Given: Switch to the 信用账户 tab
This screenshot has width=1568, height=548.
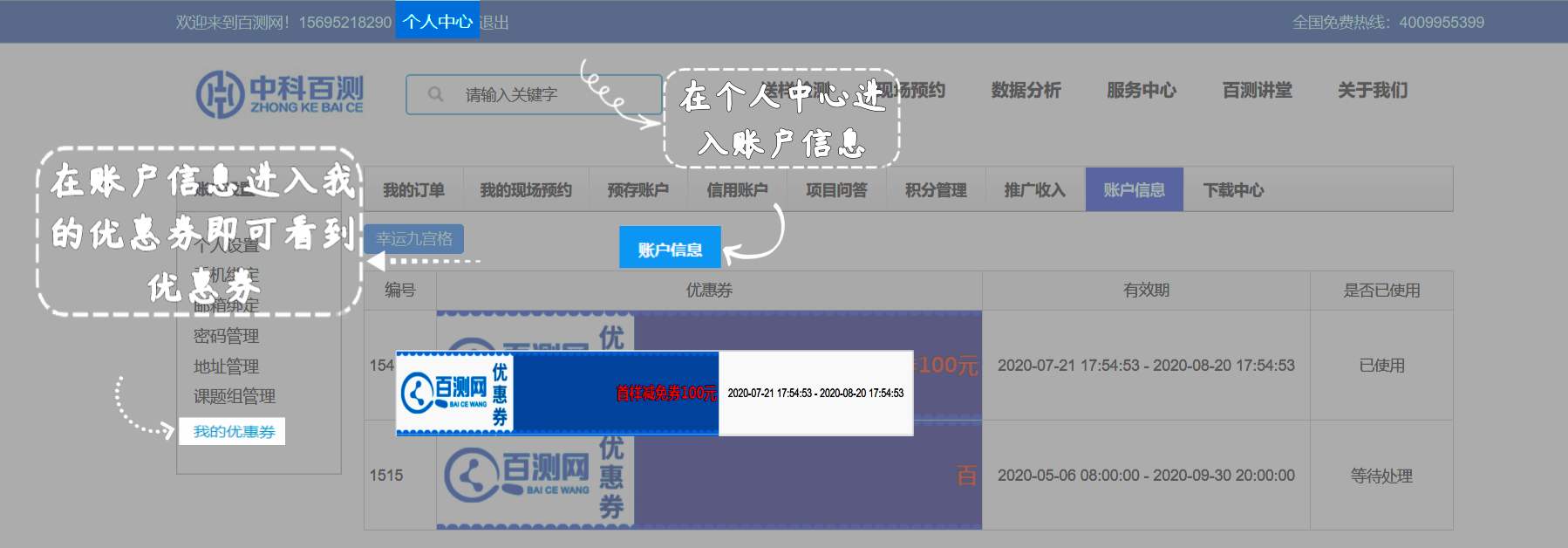Looking at the screenshot, I should [x=737, y=189].
